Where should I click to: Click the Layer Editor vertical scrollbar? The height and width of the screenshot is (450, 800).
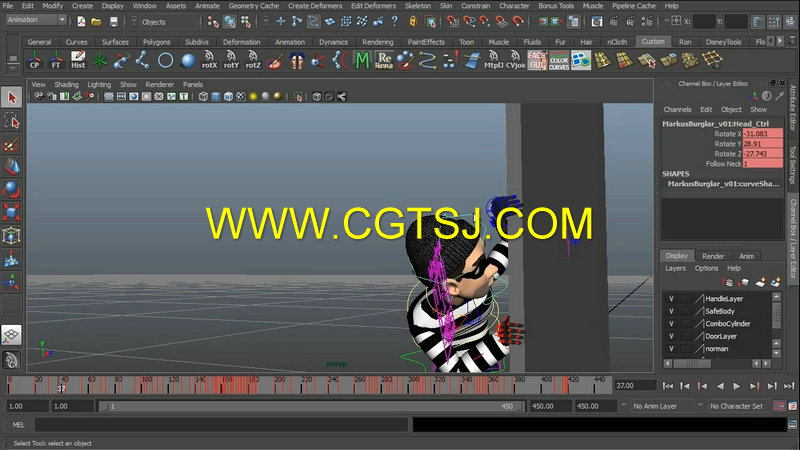[x=777, y=316]
